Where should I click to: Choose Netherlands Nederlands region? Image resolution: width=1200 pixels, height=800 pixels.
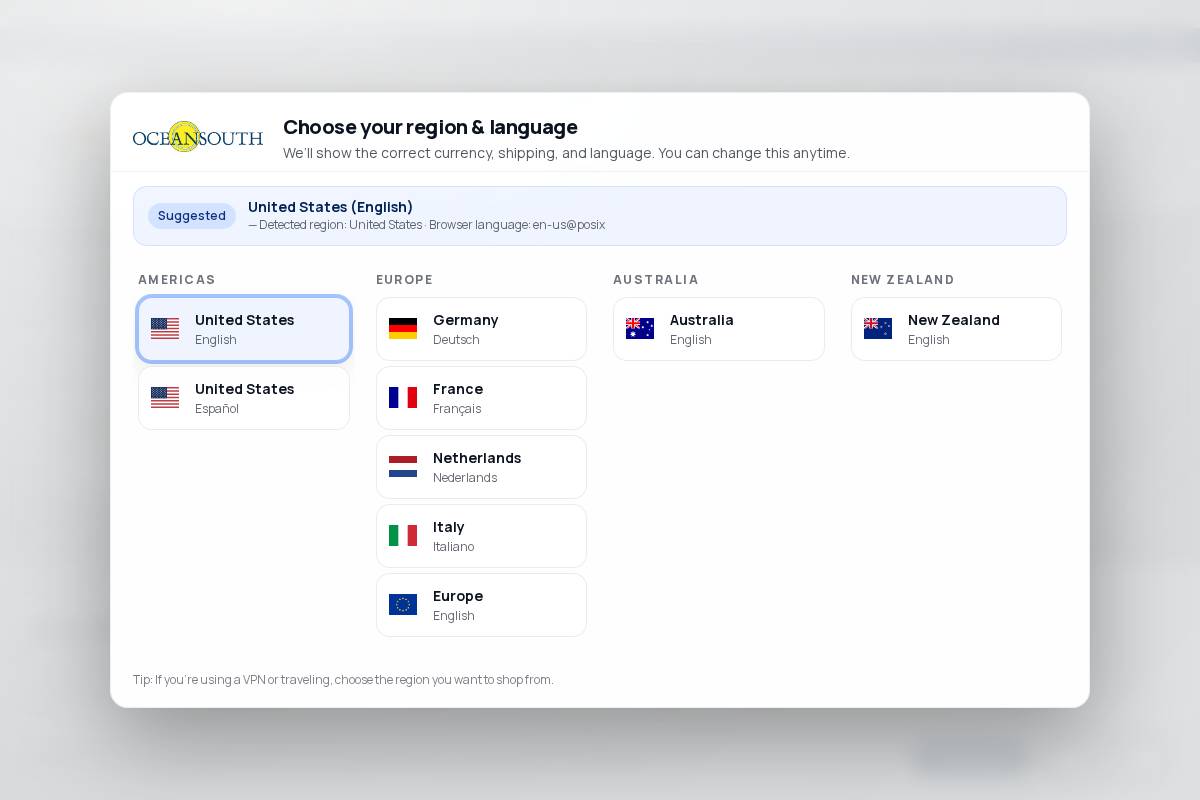point(481,467)
